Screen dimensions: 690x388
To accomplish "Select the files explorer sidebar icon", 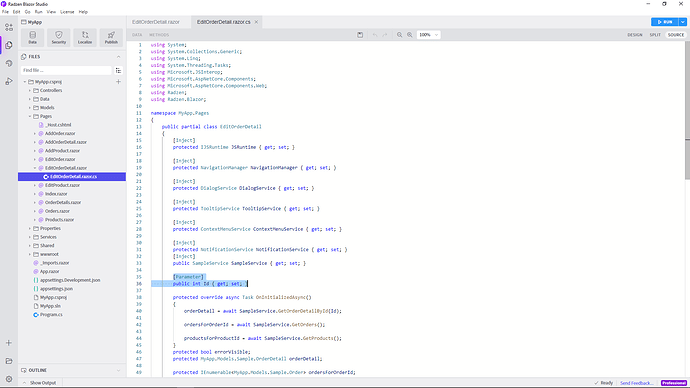I will [x=9, y=45].
